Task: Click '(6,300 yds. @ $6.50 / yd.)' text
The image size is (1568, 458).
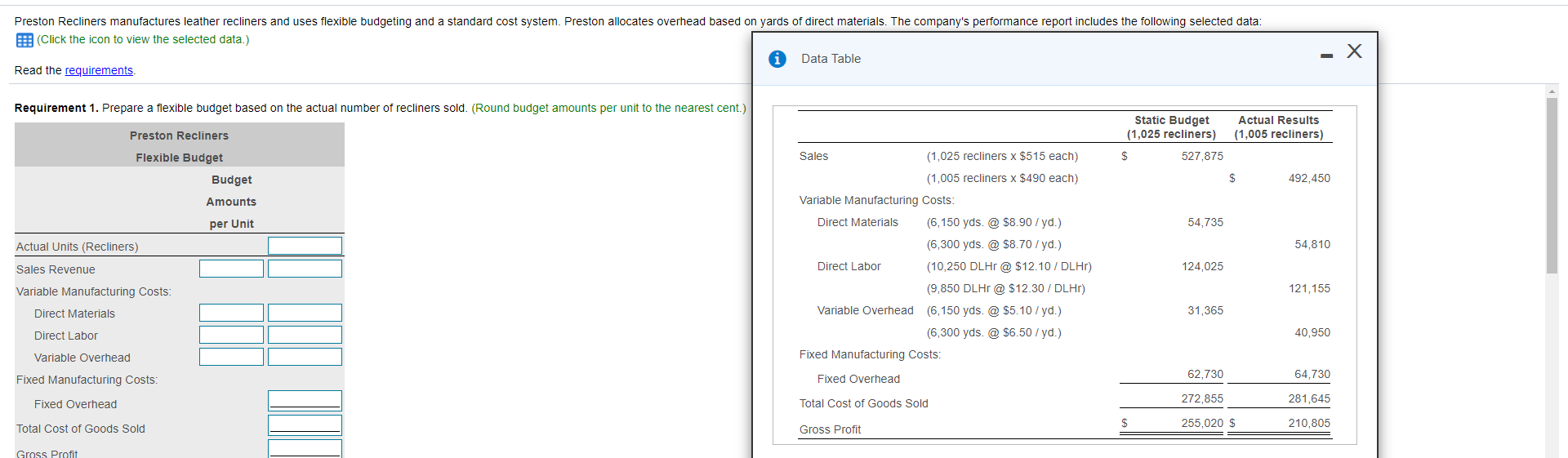Action: point(994,332)
